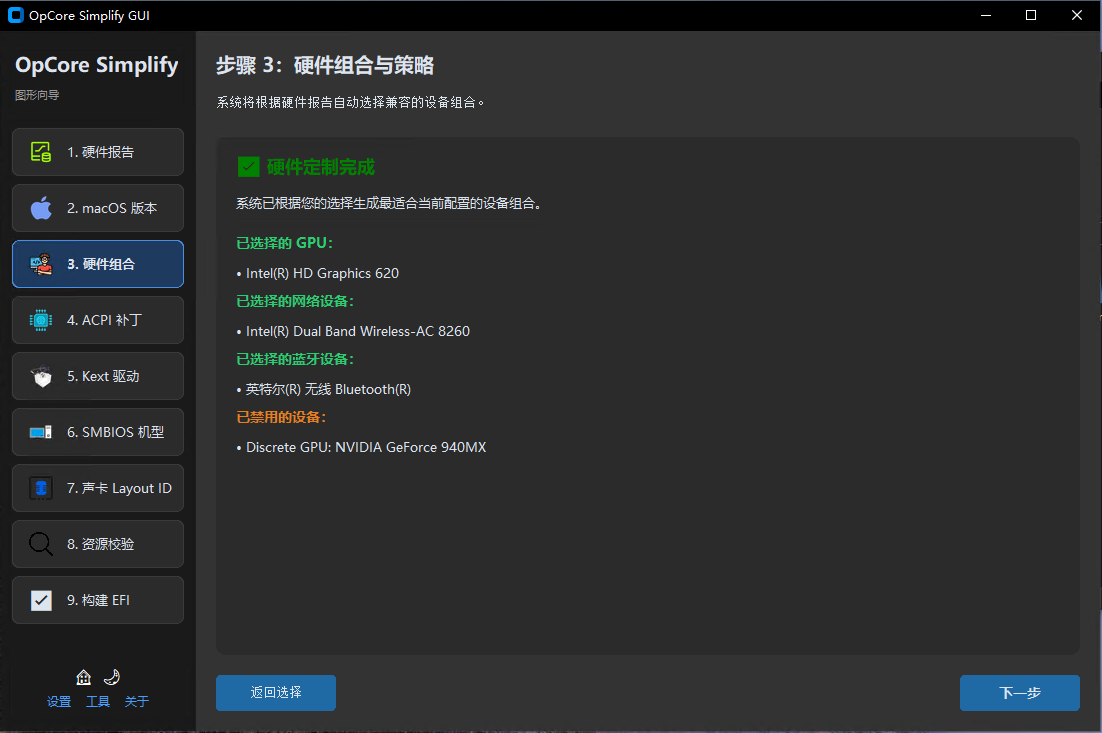Click the 已选择的网络设备: heading

point(295,301)
